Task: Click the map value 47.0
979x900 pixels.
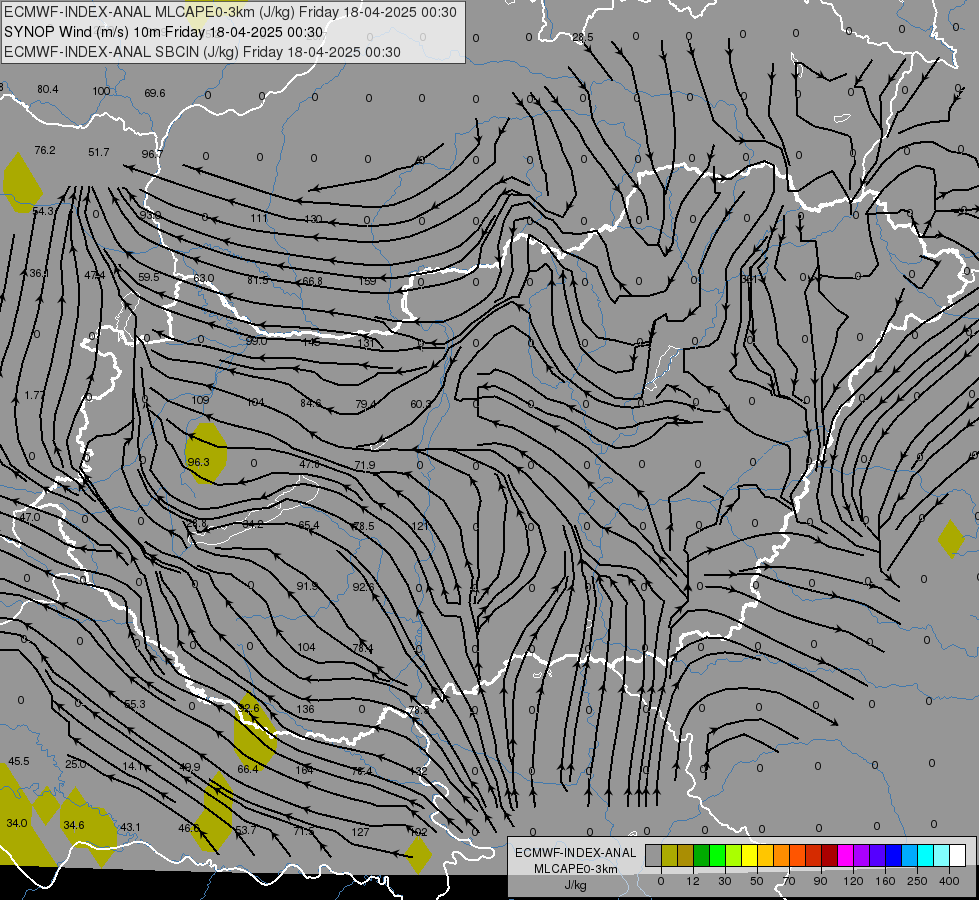Action: point(29,517)
